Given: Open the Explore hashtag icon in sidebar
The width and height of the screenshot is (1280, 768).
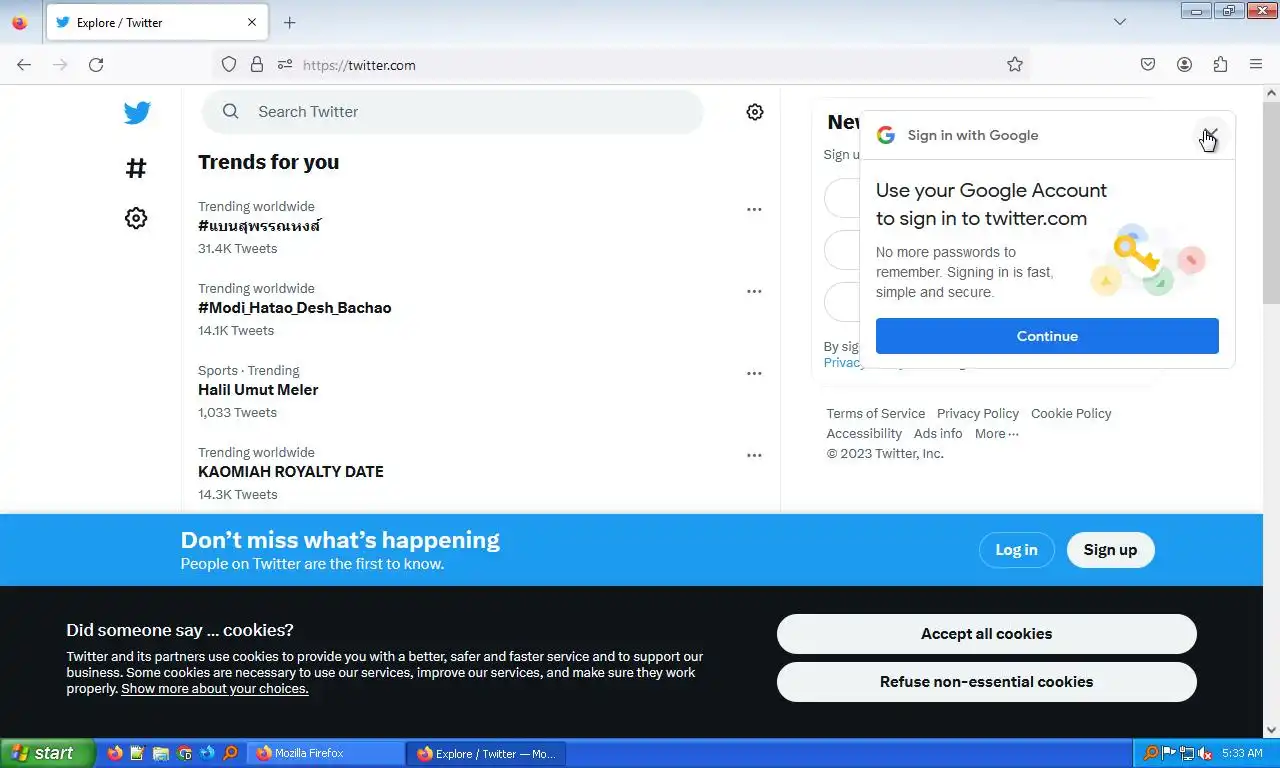Looking at the screenshot, I should 136,168.
